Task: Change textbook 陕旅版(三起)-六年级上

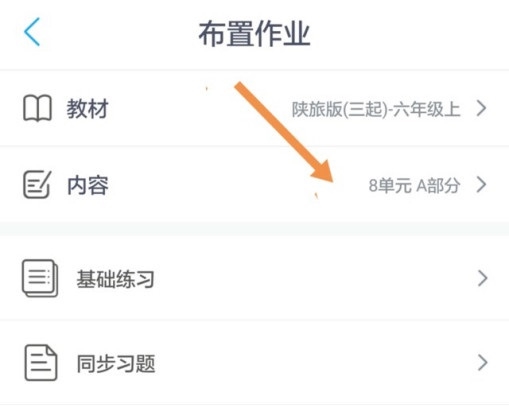Action: (x=376, y=109)
